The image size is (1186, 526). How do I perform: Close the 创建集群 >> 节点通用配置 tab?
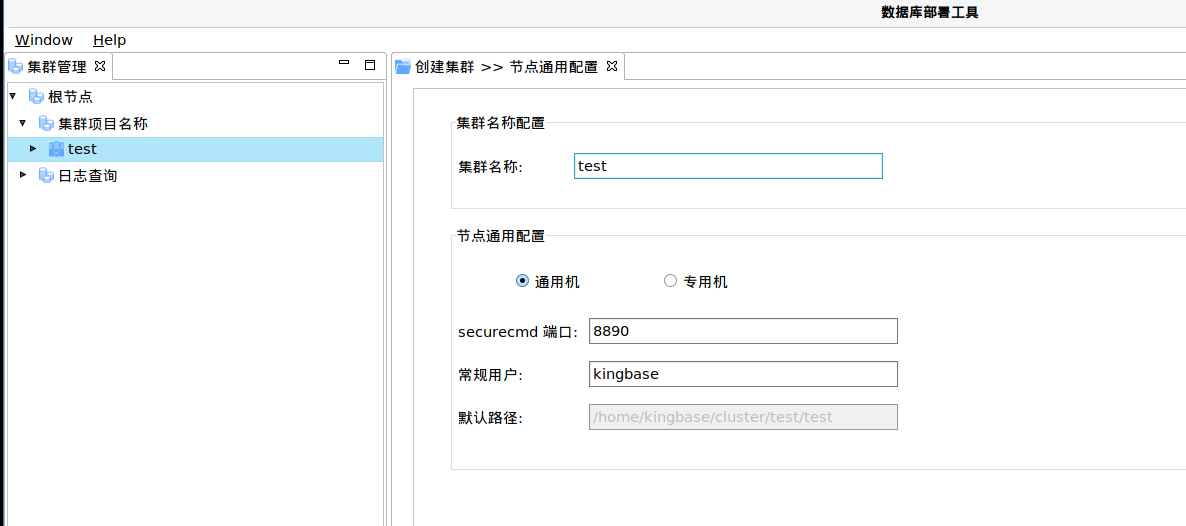[612, 66]
